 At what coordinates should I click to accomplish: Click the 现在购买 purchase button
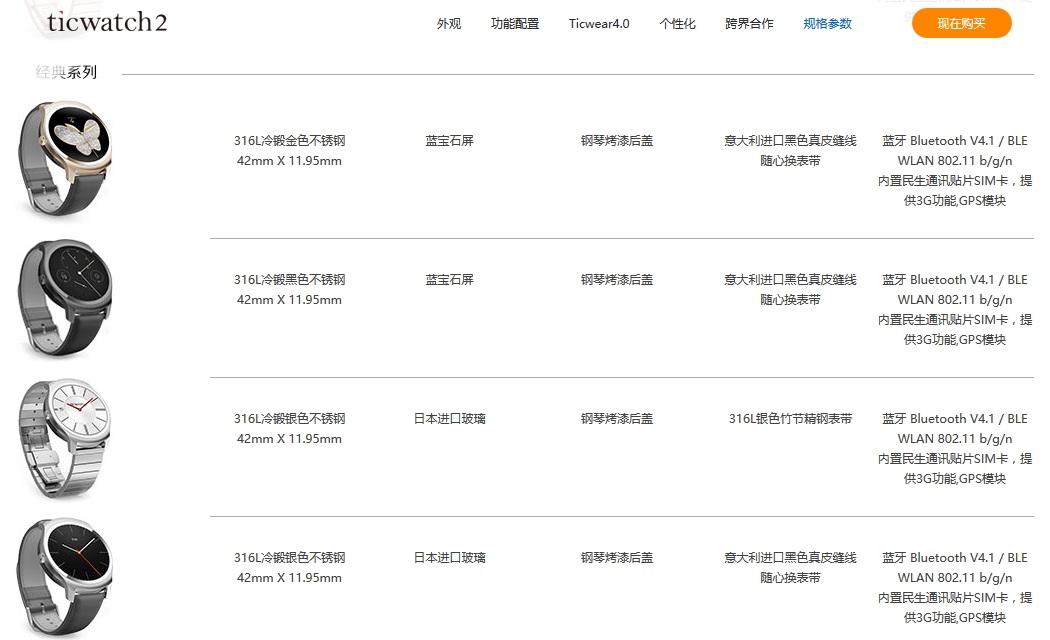click(961, 22)
